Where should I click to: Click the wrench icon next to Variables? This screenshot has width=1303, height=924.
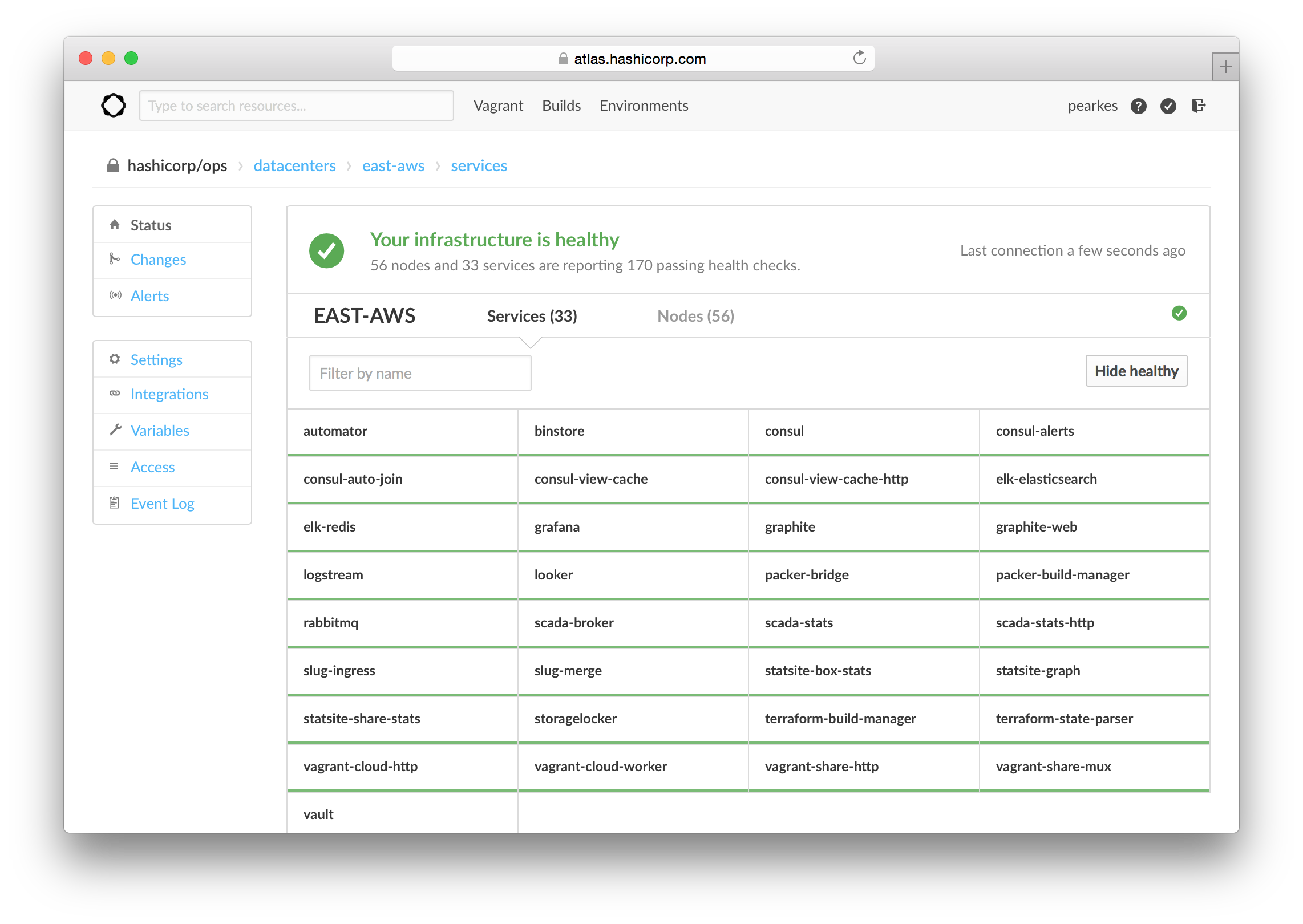(115, 429)
